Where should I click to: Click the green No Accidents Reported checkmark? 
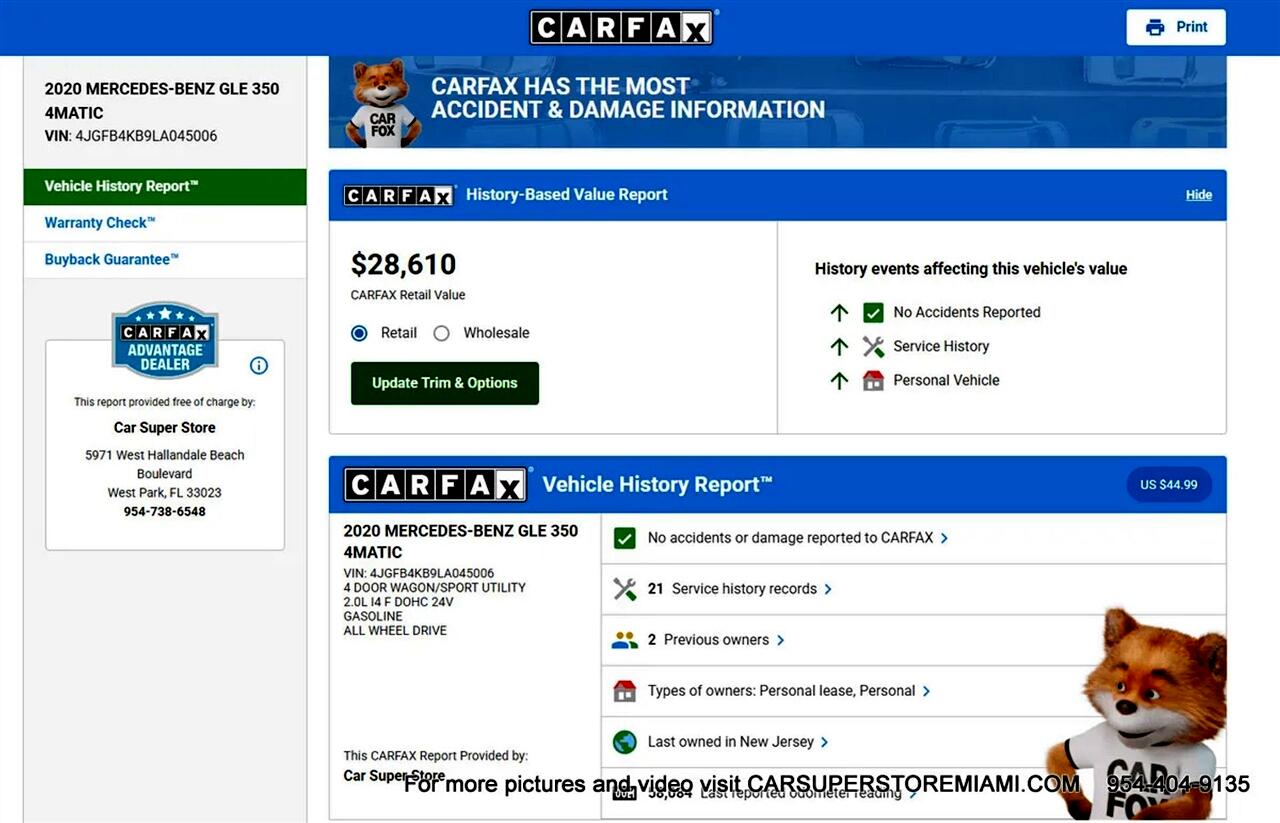tap(873, 312)
